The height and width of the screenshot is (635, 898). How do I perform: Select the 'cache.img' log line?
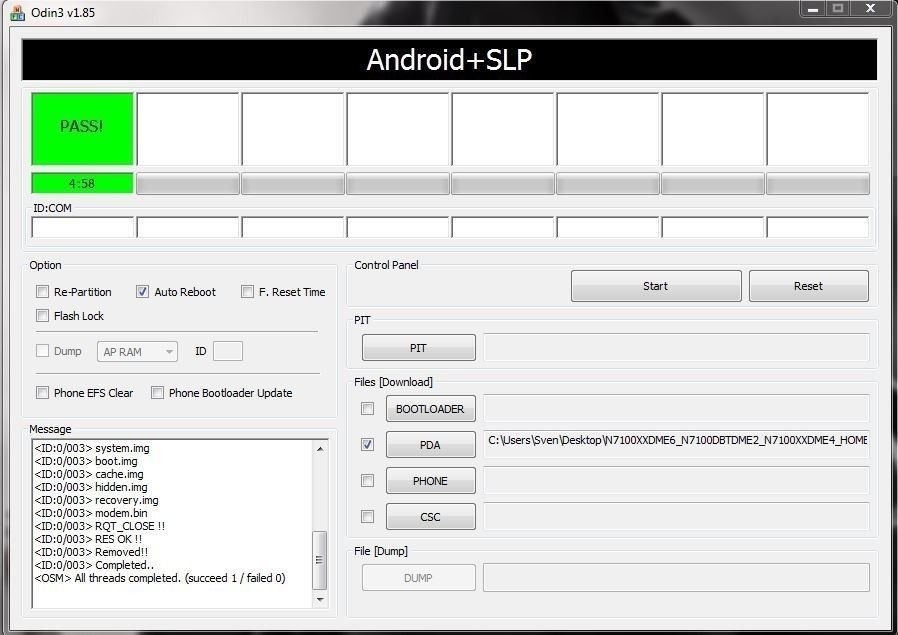click(x=89, y=474)
